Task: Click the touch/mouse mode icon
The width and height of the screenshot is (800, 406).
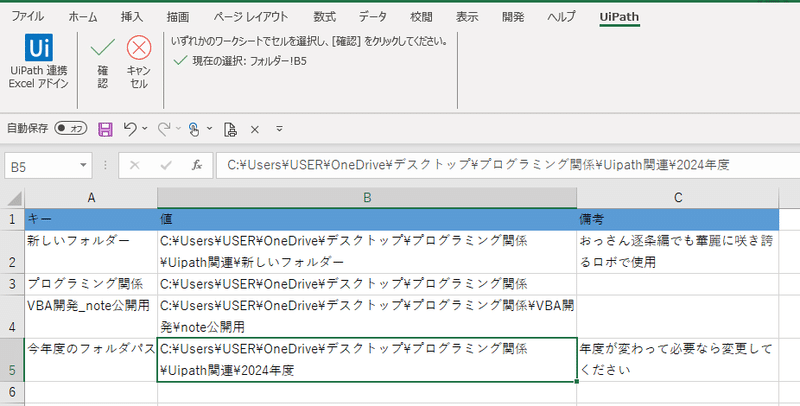Action: (x=194, y=130)
